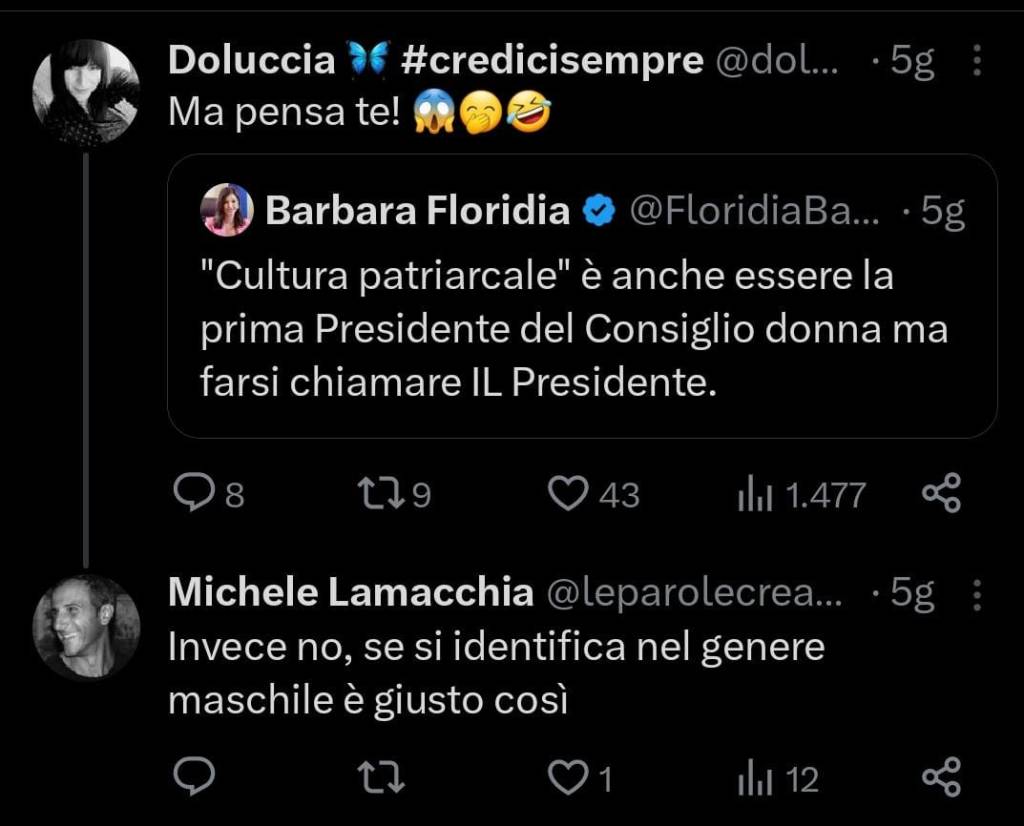Open Doluccia's profile picture
The width and height of the screenshot is (1024, 826).
(86, 92)
